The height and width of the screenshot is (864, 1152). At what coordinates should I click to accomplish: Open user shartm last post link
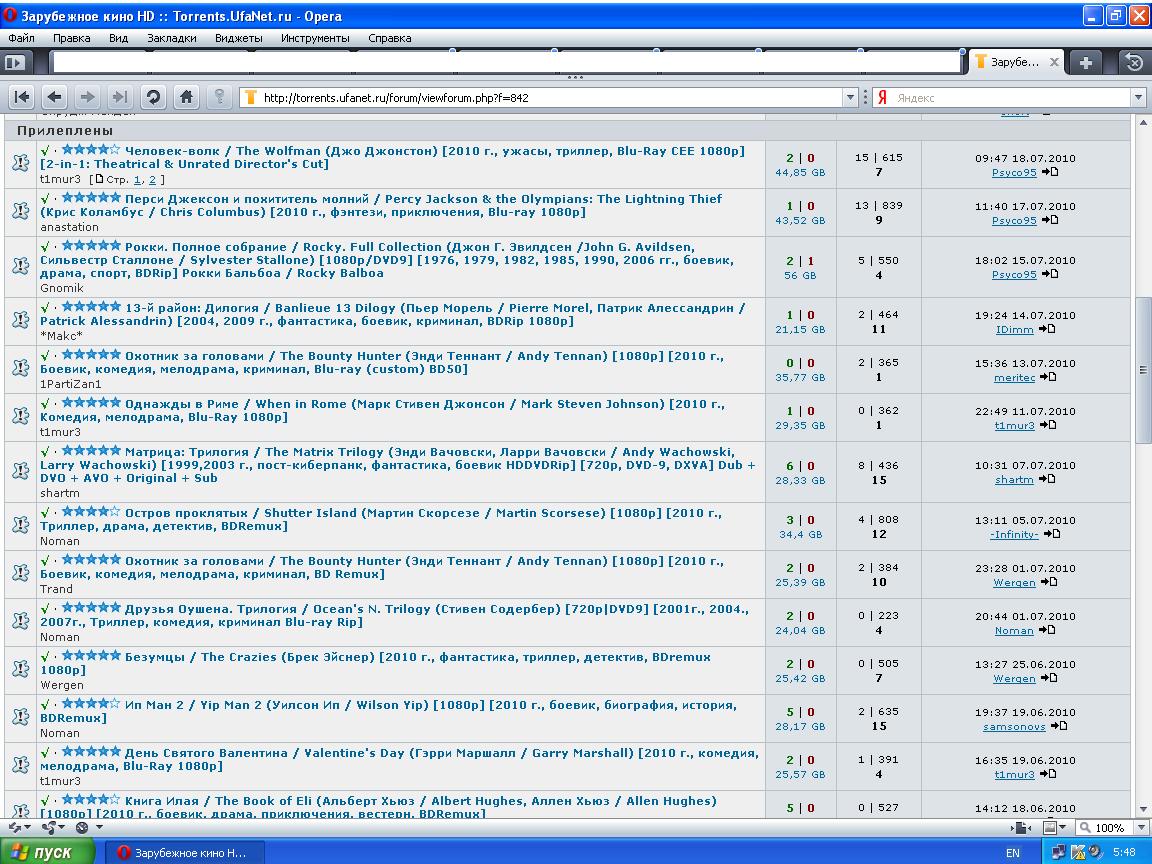click(x=1015, y=480)
